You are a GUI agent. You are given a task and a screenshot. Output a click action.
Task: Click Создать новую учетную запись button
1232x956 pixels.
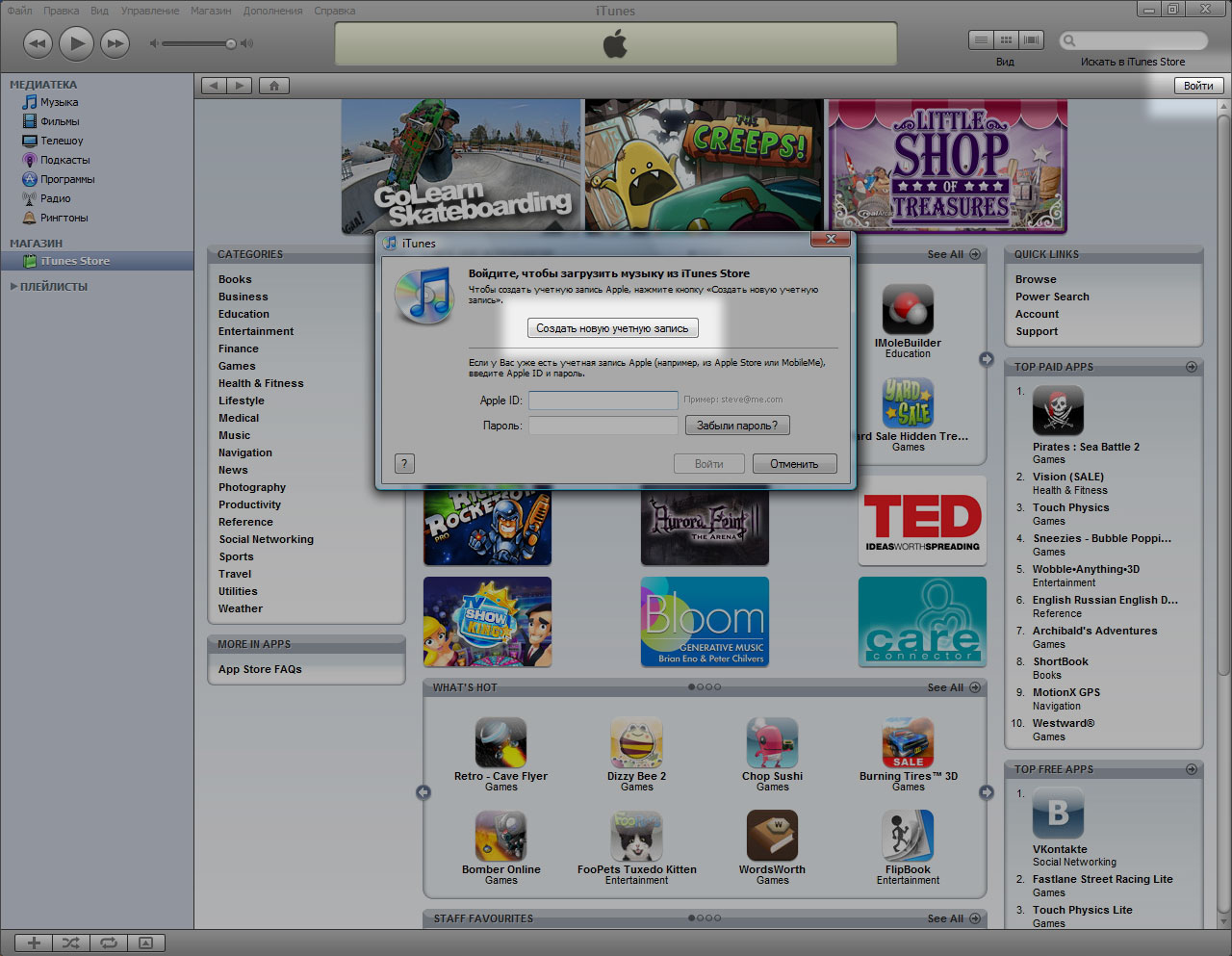612,328
